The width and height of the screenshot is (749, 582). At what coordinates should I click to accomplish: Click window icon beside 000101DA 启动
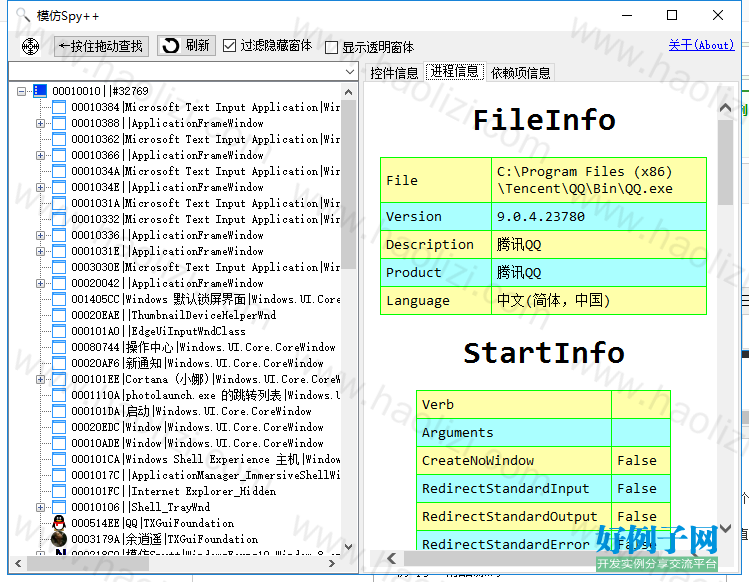[59, 411]
